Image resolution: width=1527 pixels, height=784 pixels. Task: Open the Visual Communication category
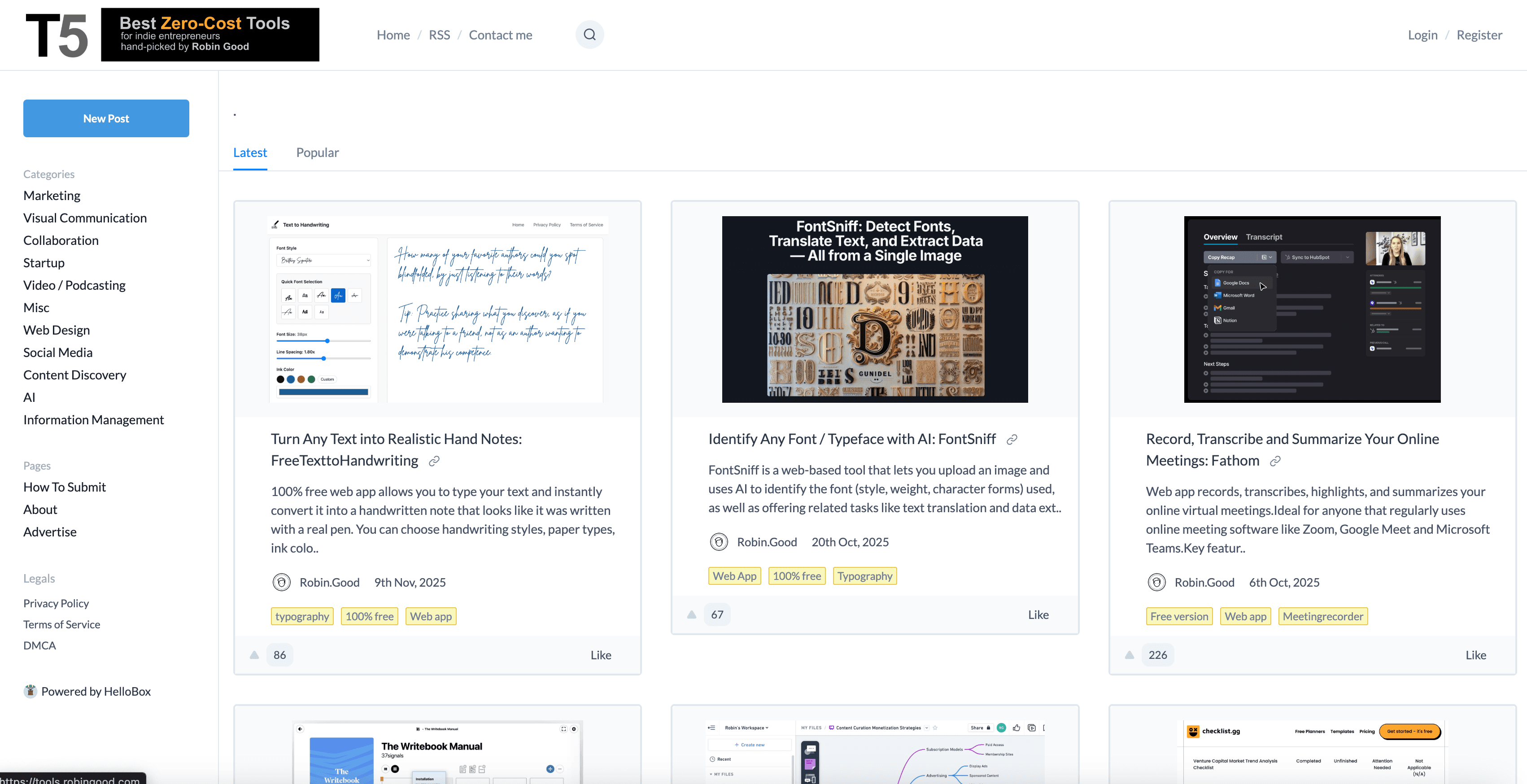85,218
